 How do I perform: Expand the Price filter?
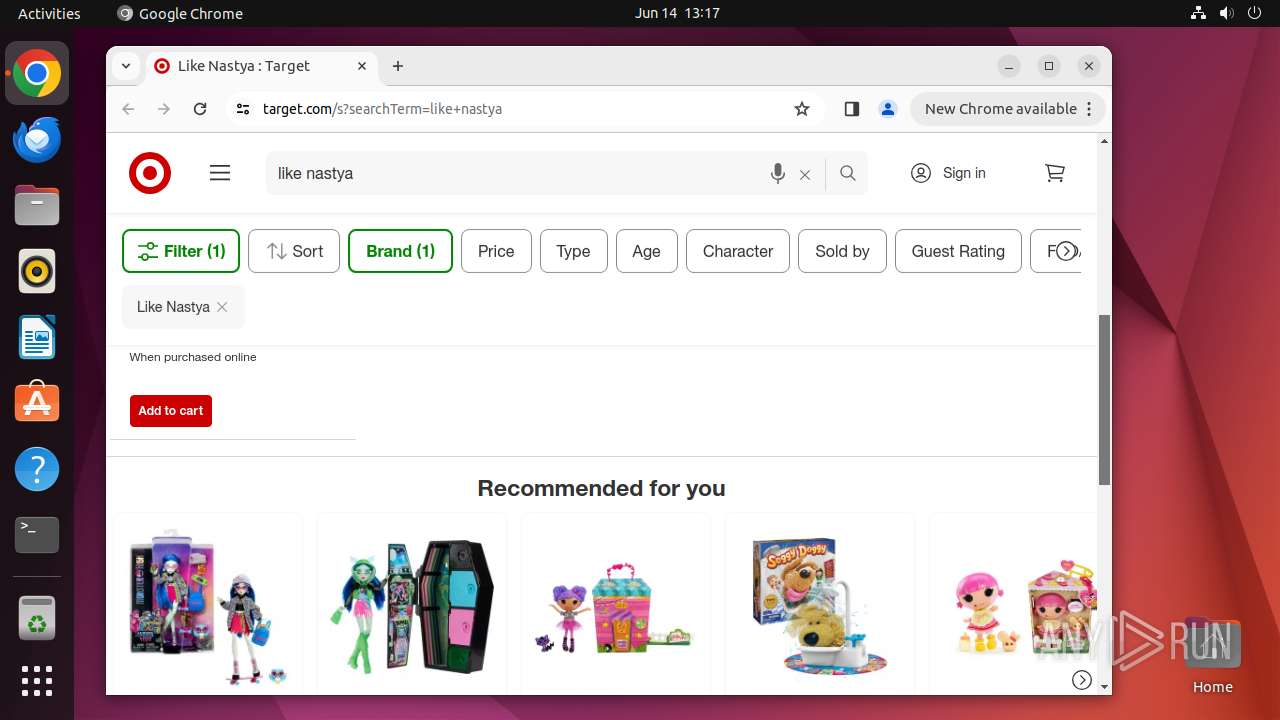[x=496, y=251]
